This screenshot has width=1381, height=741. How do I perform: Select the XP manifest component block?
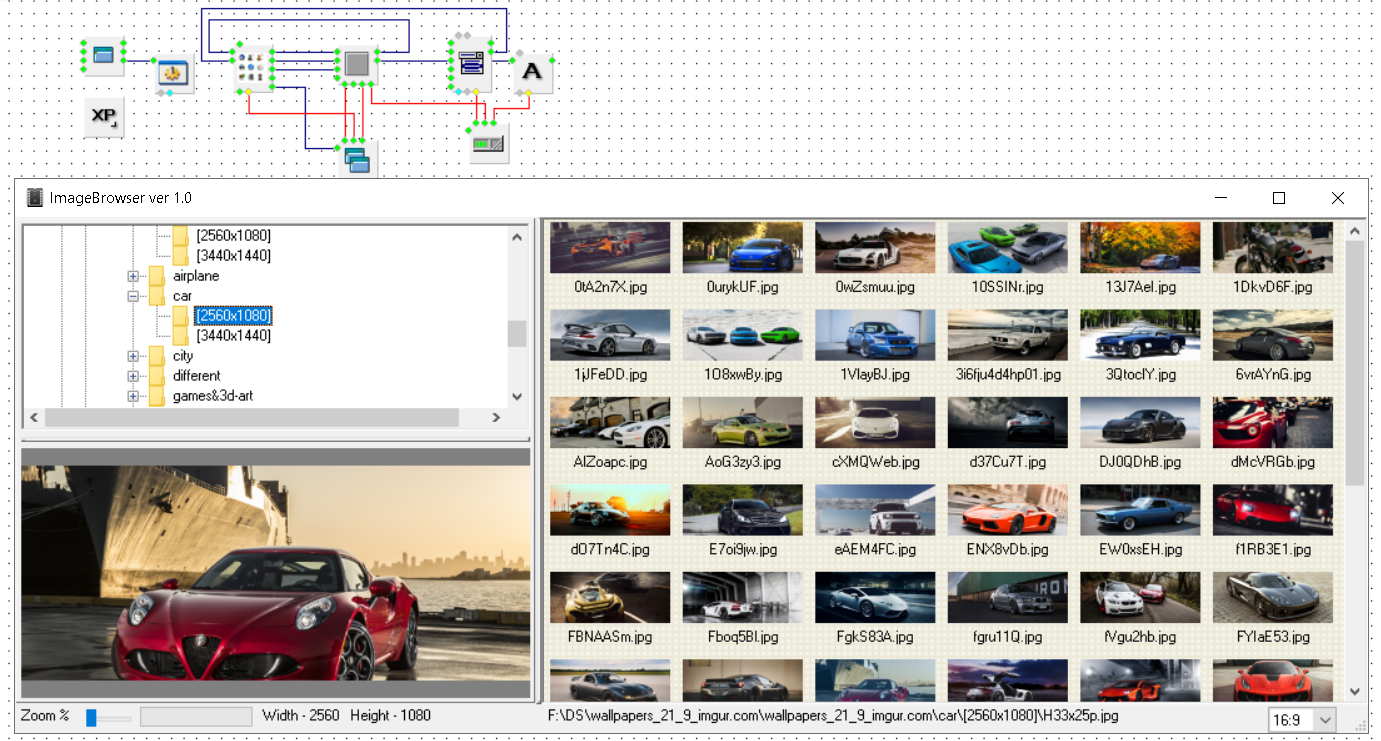103,117
